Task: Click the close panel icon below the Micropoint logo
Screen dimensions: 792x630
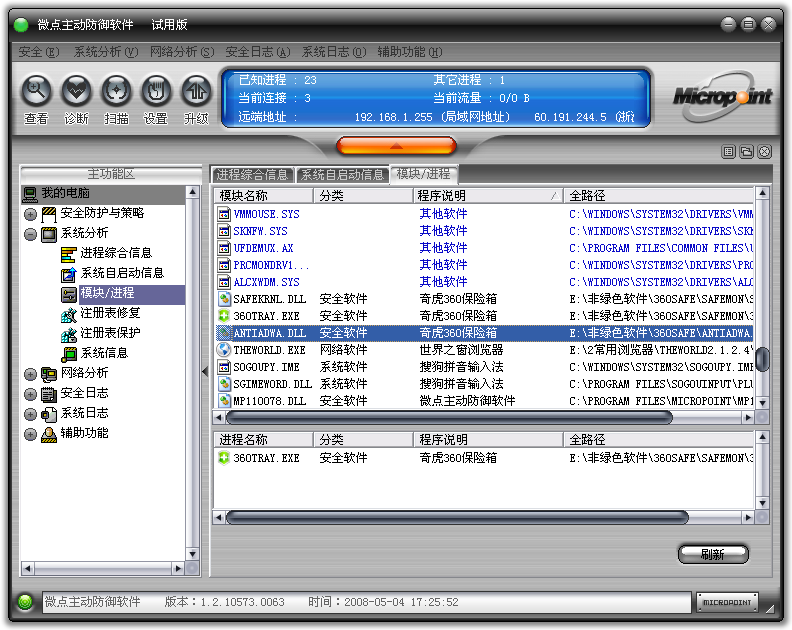Action: coord(765,152)
